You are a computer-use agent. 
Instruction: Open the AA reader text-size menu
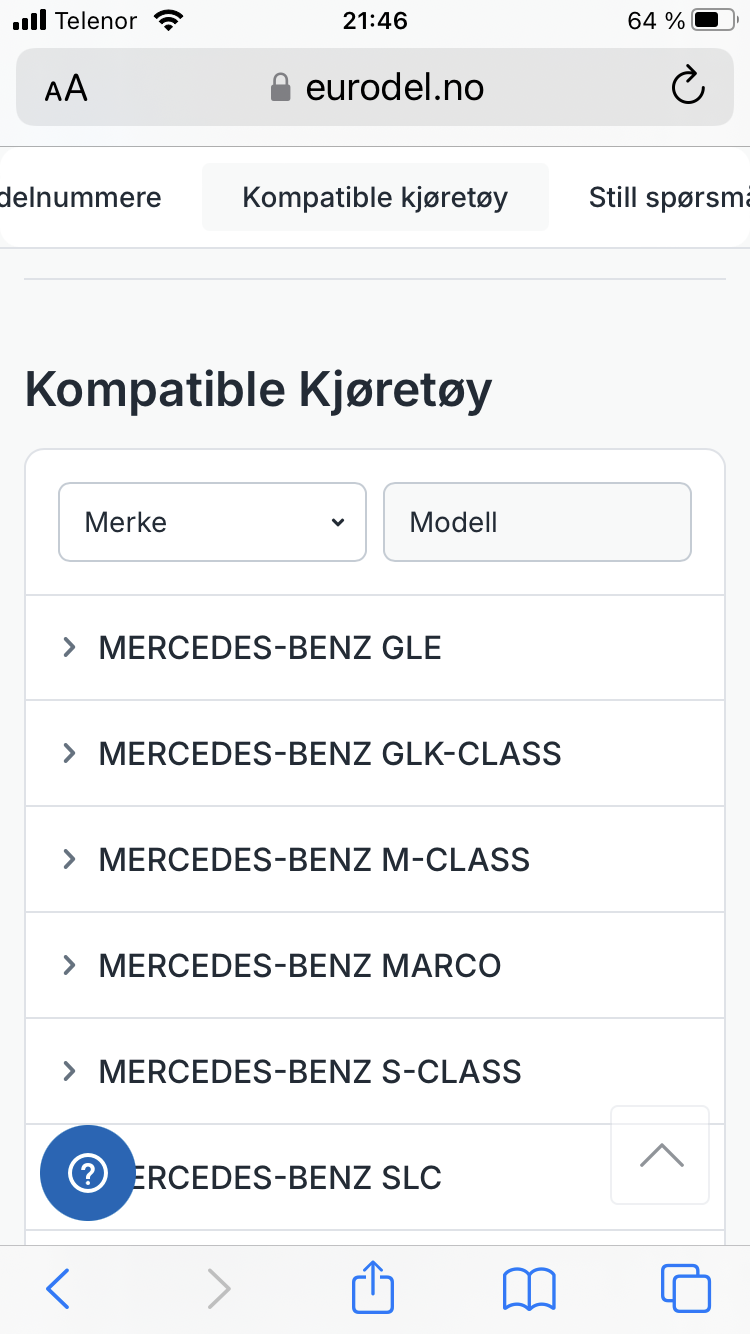tap(66, 89)
